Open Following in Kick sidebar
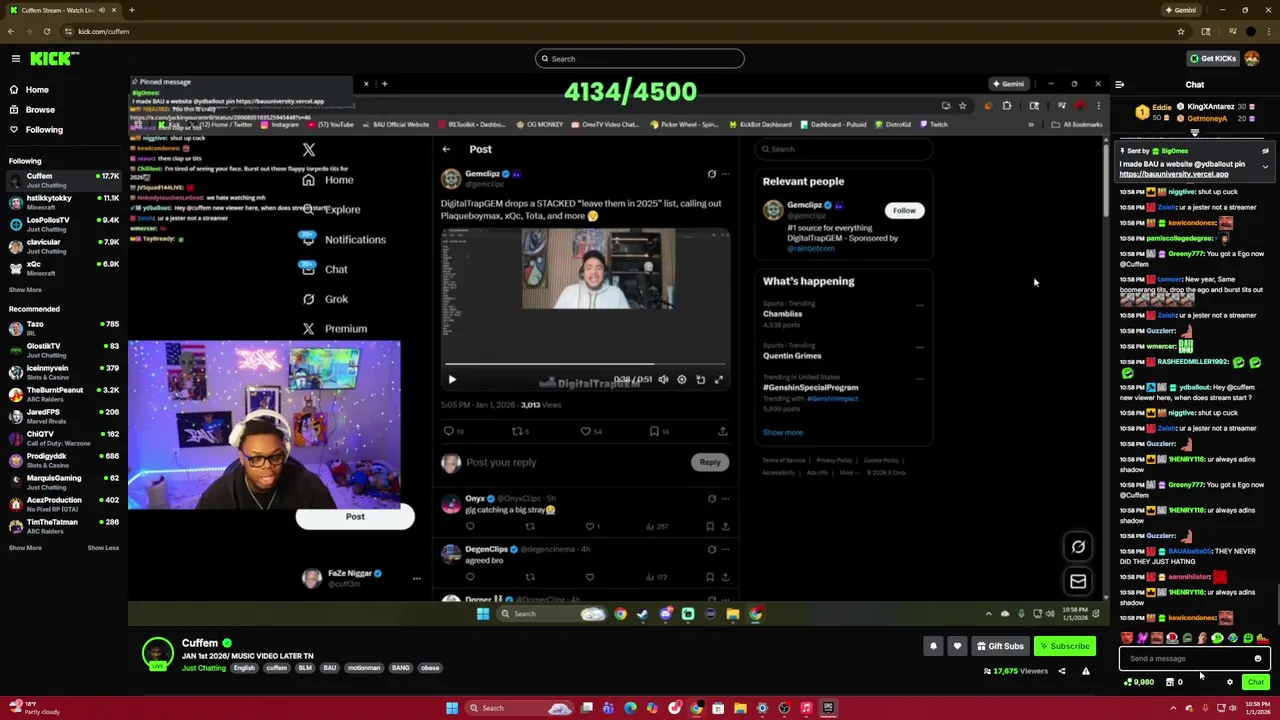This screenshot has height=720, width=1280. click(44, 130)
